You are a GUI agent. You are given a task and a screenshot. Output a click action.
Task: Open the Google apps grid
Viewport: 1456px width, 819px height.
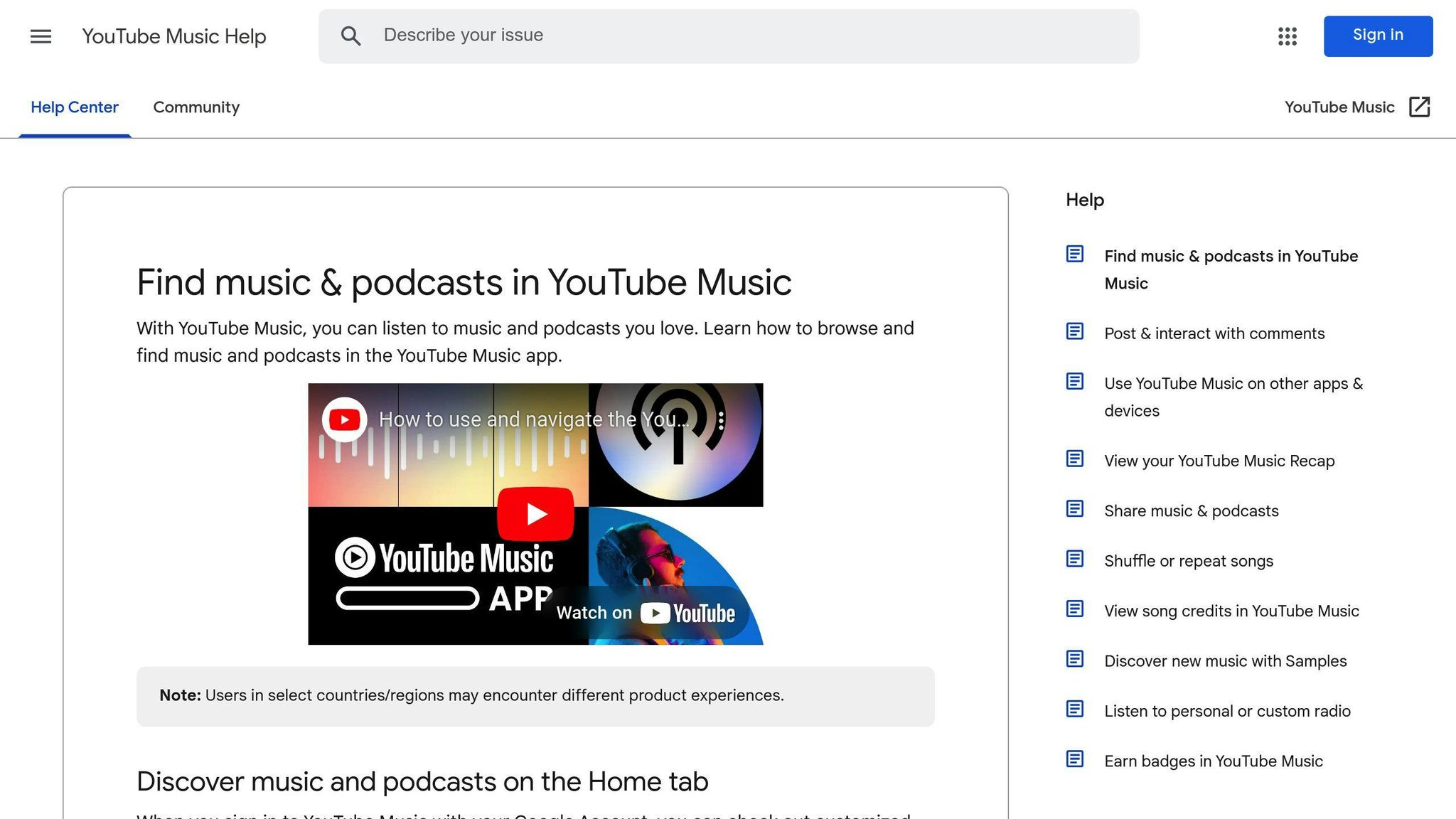1287,36
